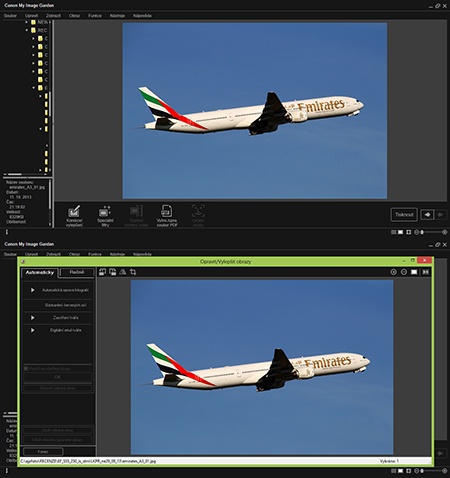
Task: Click the previous image arrow button
Action: tap(427, 215)
